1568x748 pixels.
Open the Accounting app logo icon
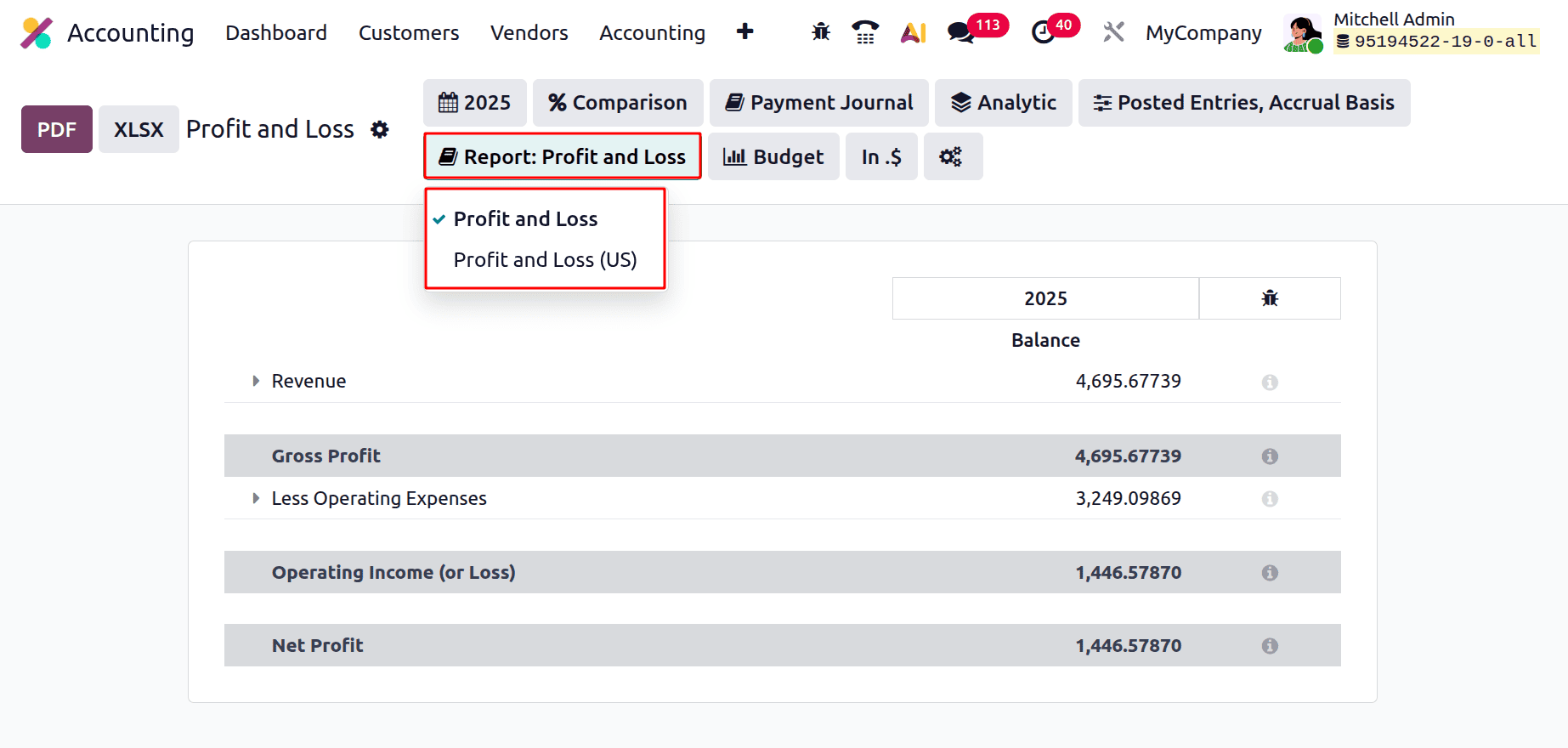tap(37, 33)
